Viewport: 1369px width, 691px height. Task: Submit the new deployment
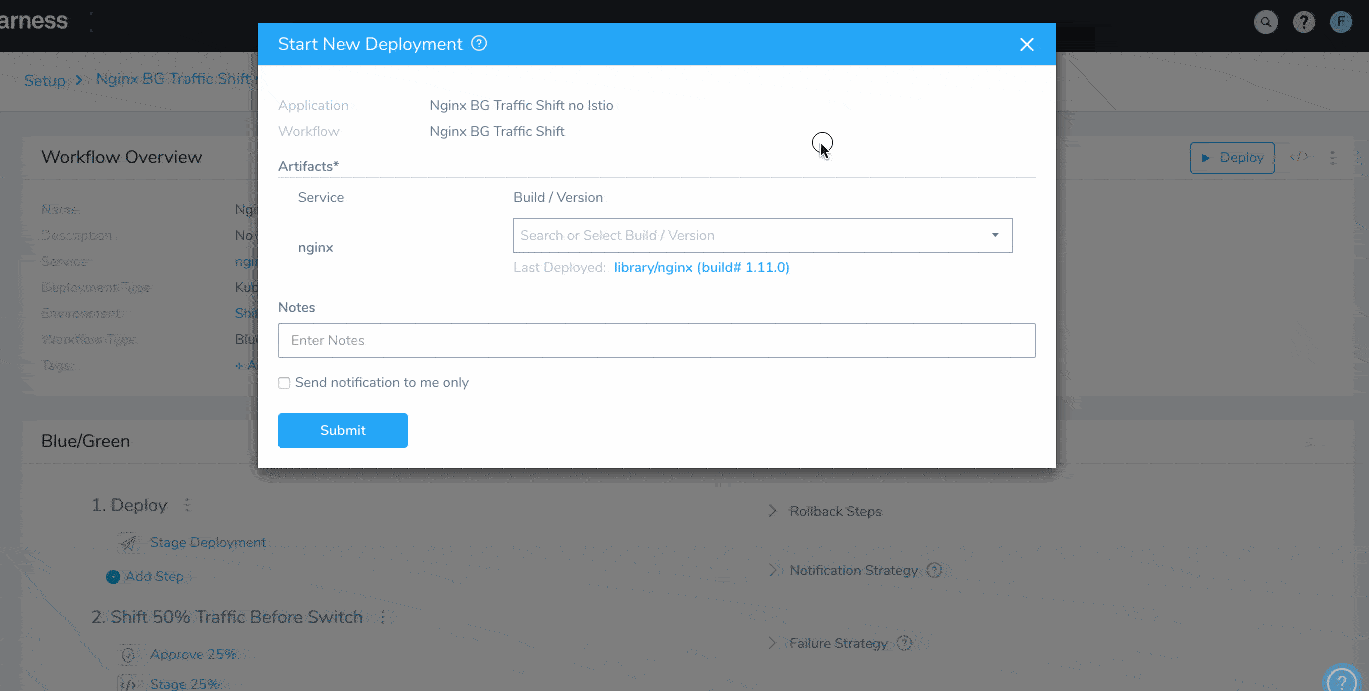click(x=342, y=430)
